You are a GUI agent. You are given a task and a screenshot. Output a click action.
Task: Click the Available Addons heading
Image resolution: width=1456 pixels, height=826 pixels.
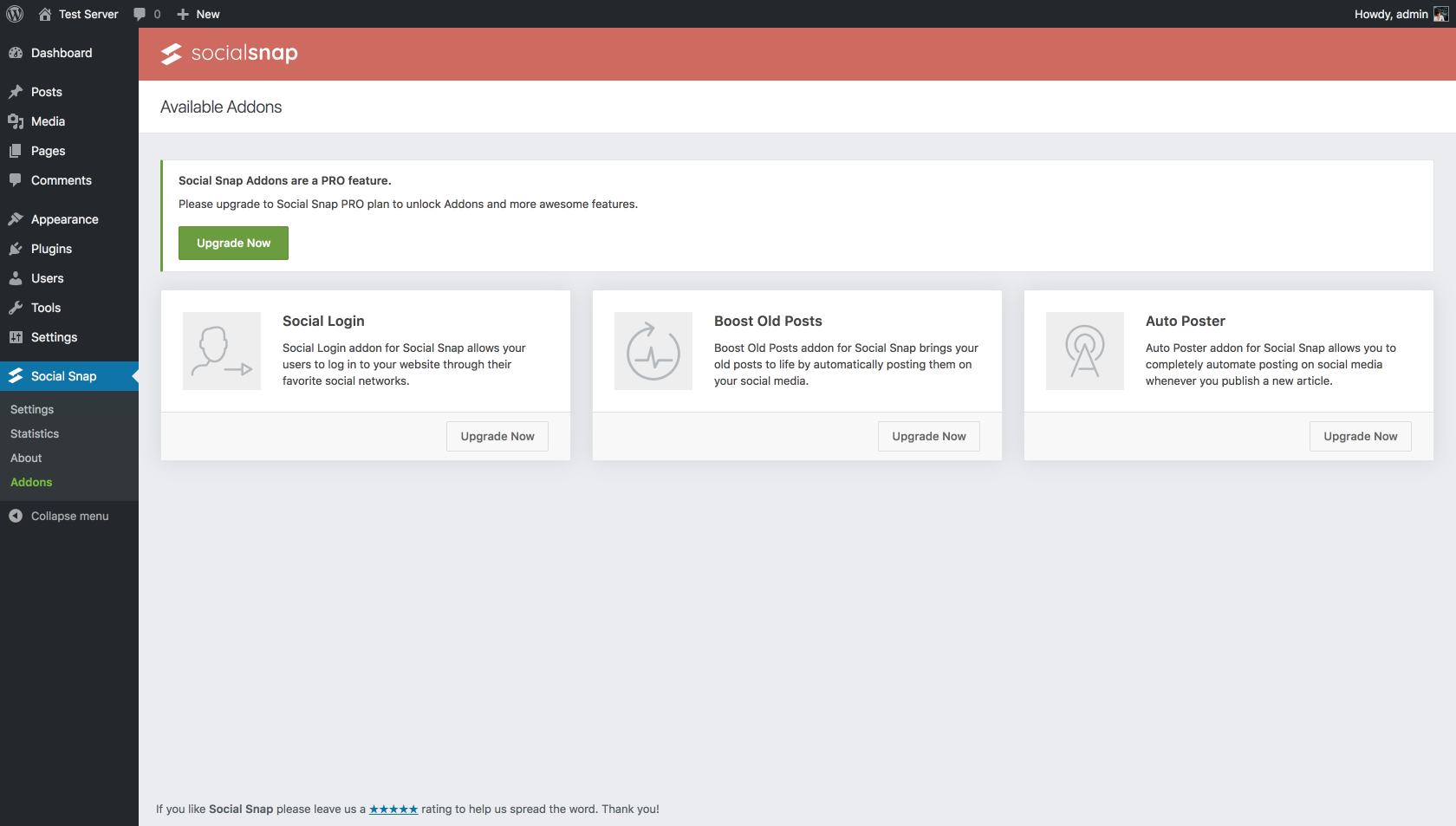[221, 107]
